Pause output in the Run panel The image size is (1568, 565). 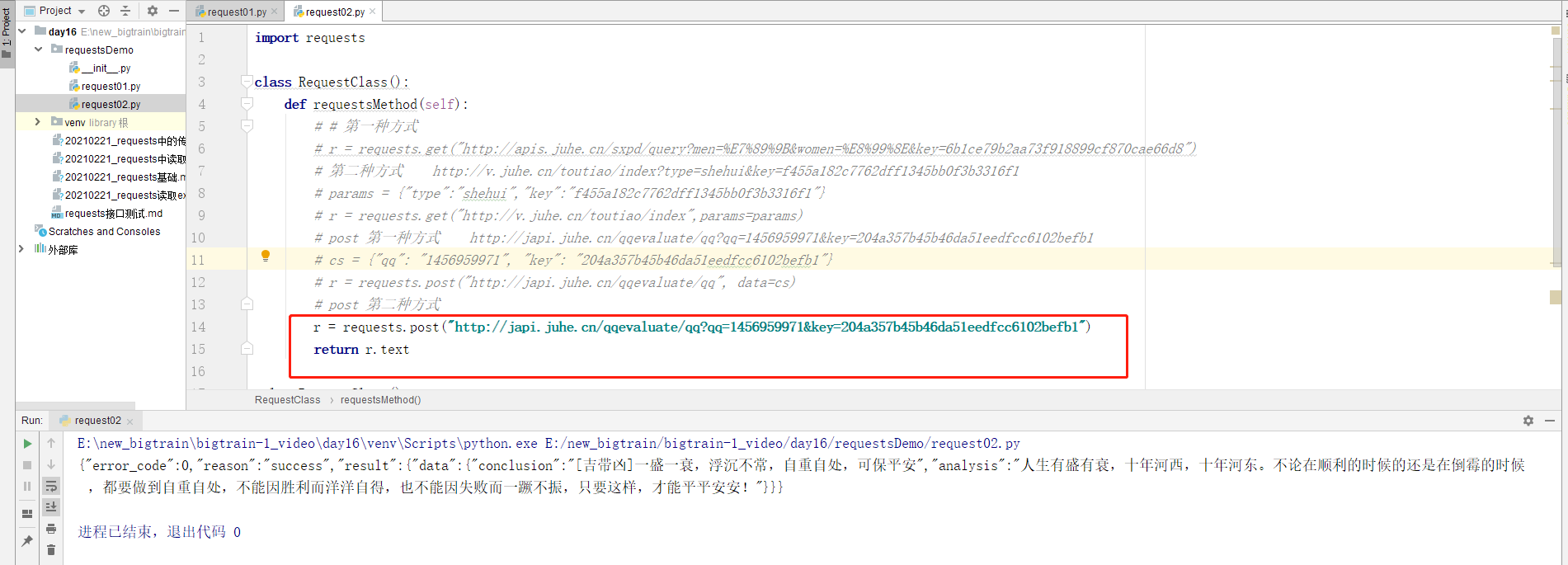pyautogui.click(x=27, y=487)
